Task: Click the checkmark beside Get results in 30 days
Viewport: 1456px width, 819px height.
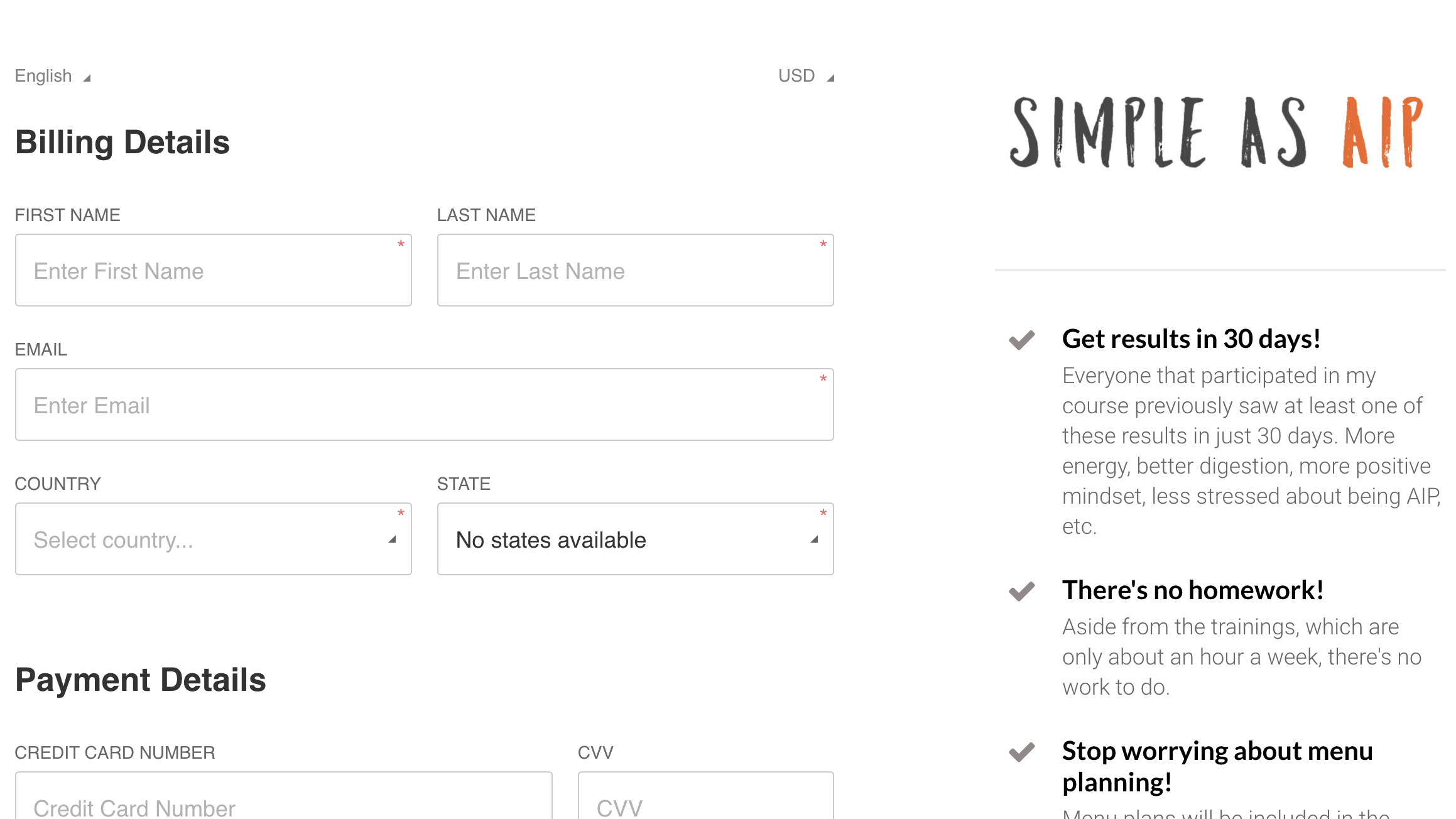Action: [1022, 340]
